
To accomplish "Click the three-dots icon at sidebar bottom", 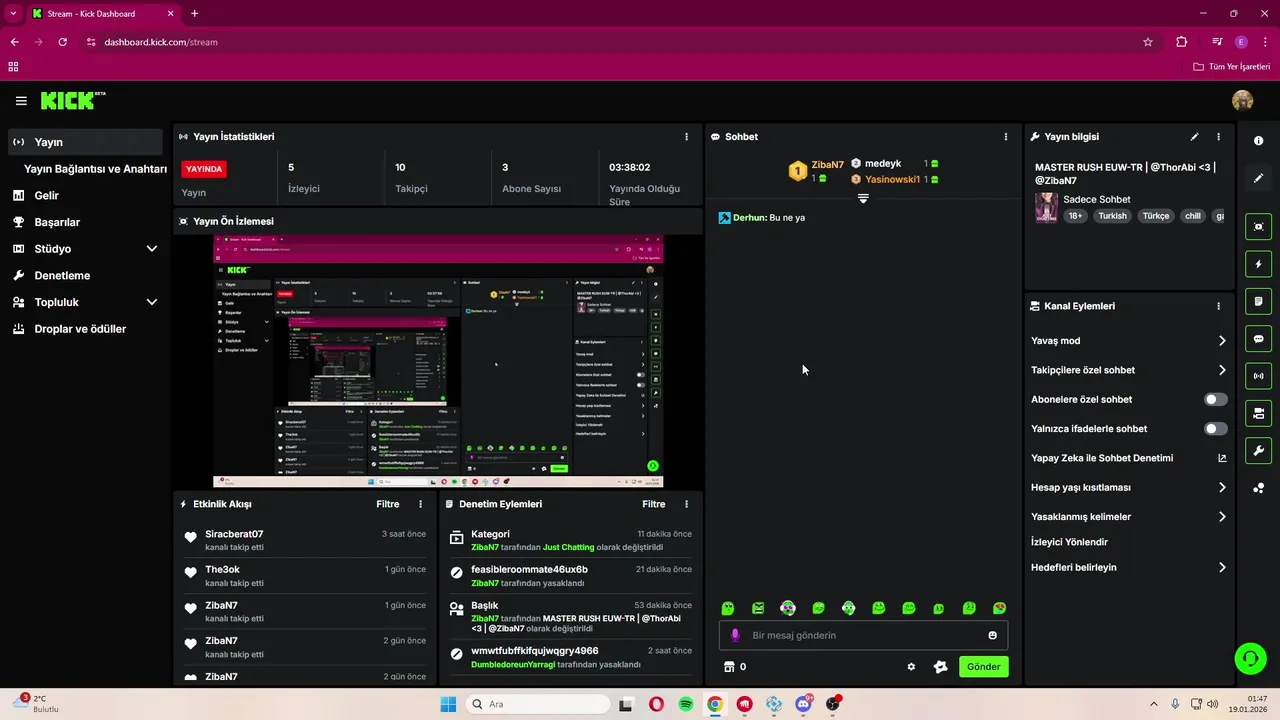I will click(1259, 488).
